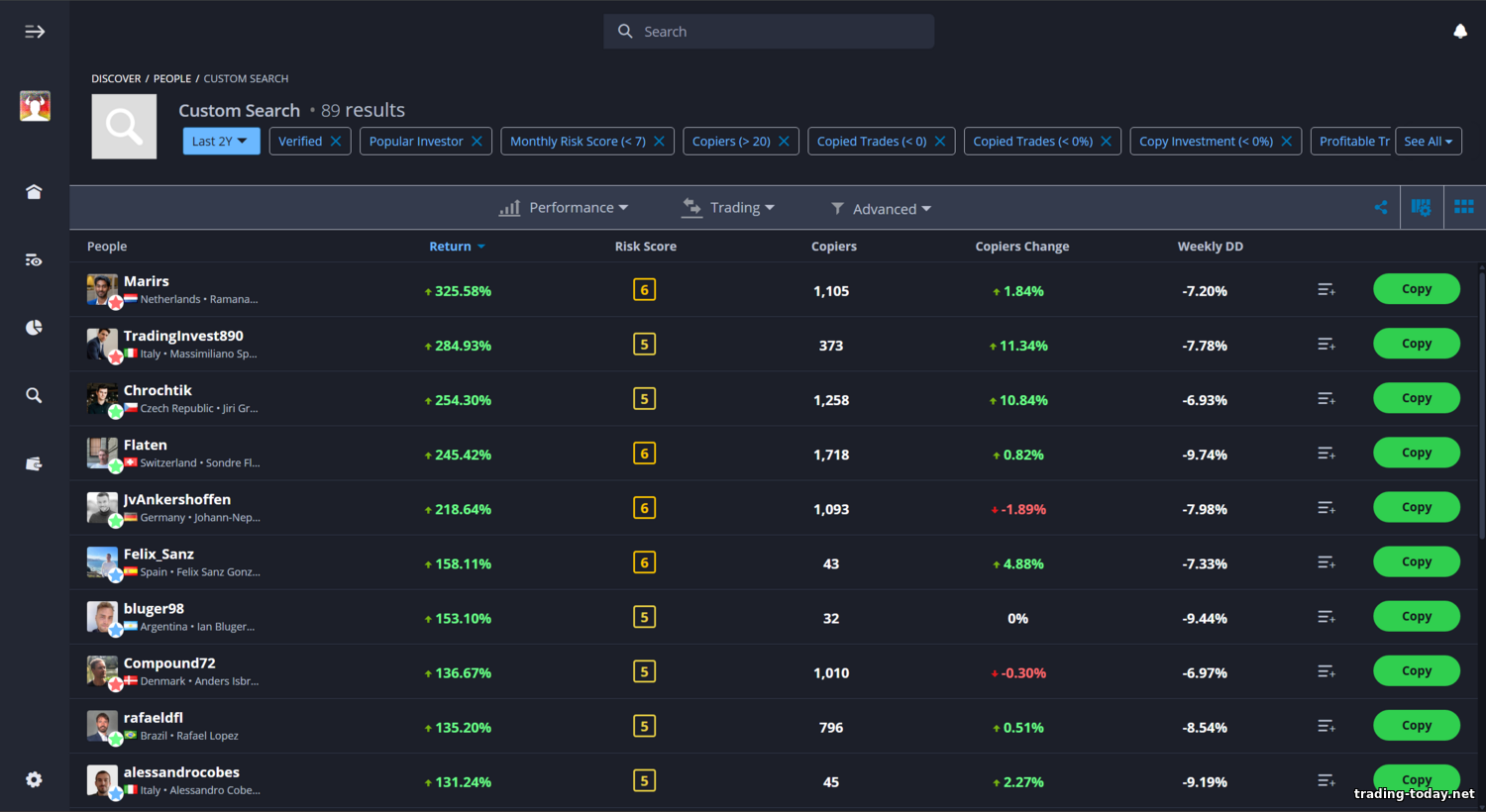Open the Last 2Y time period dropdown
This screenshot has width=1486, height=812.
tap(221, 142)
